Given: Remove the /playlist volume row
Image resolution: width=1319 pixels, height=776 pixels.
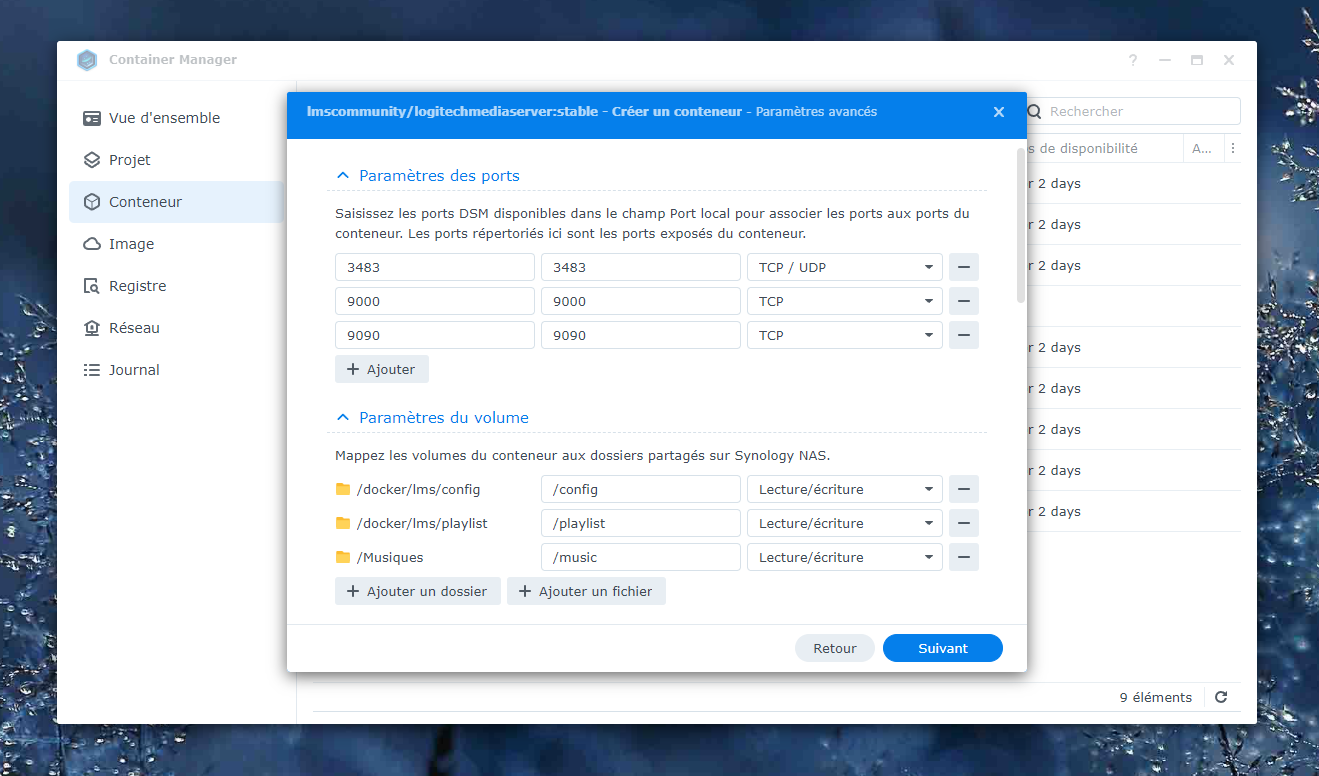Looking at the screenshot, I should [963, 523].
